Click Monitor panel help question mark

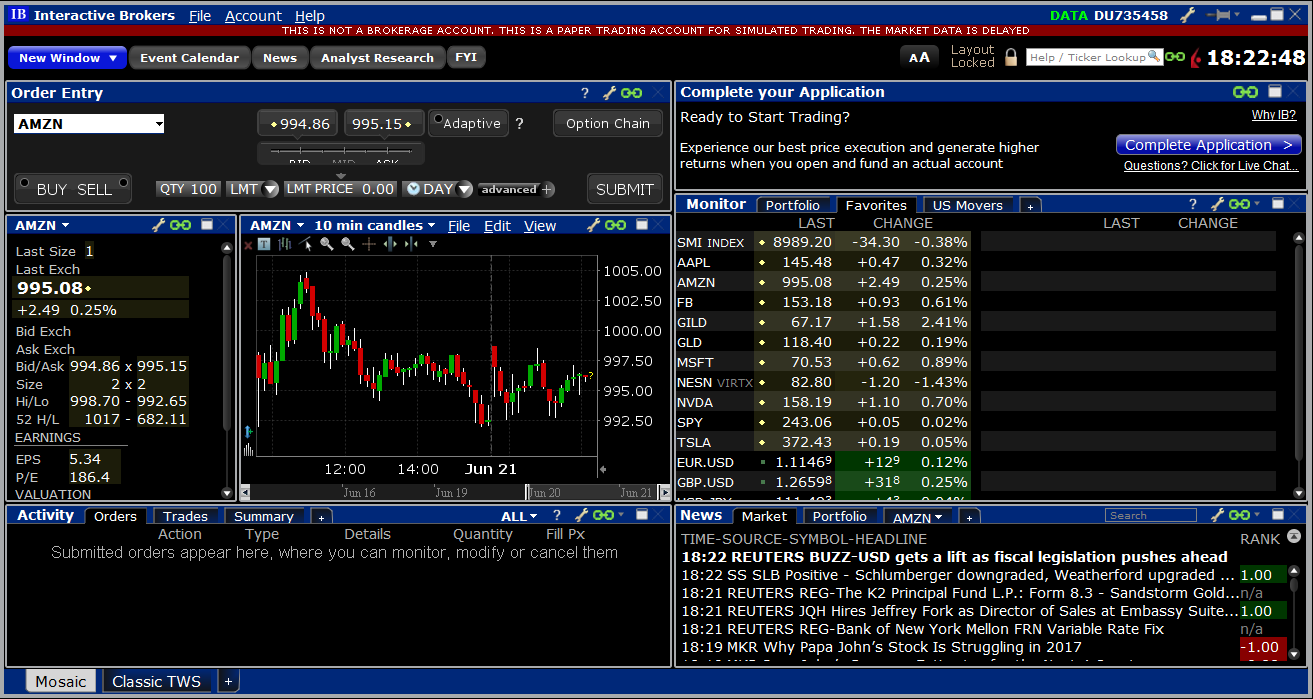pos(1192,204)
